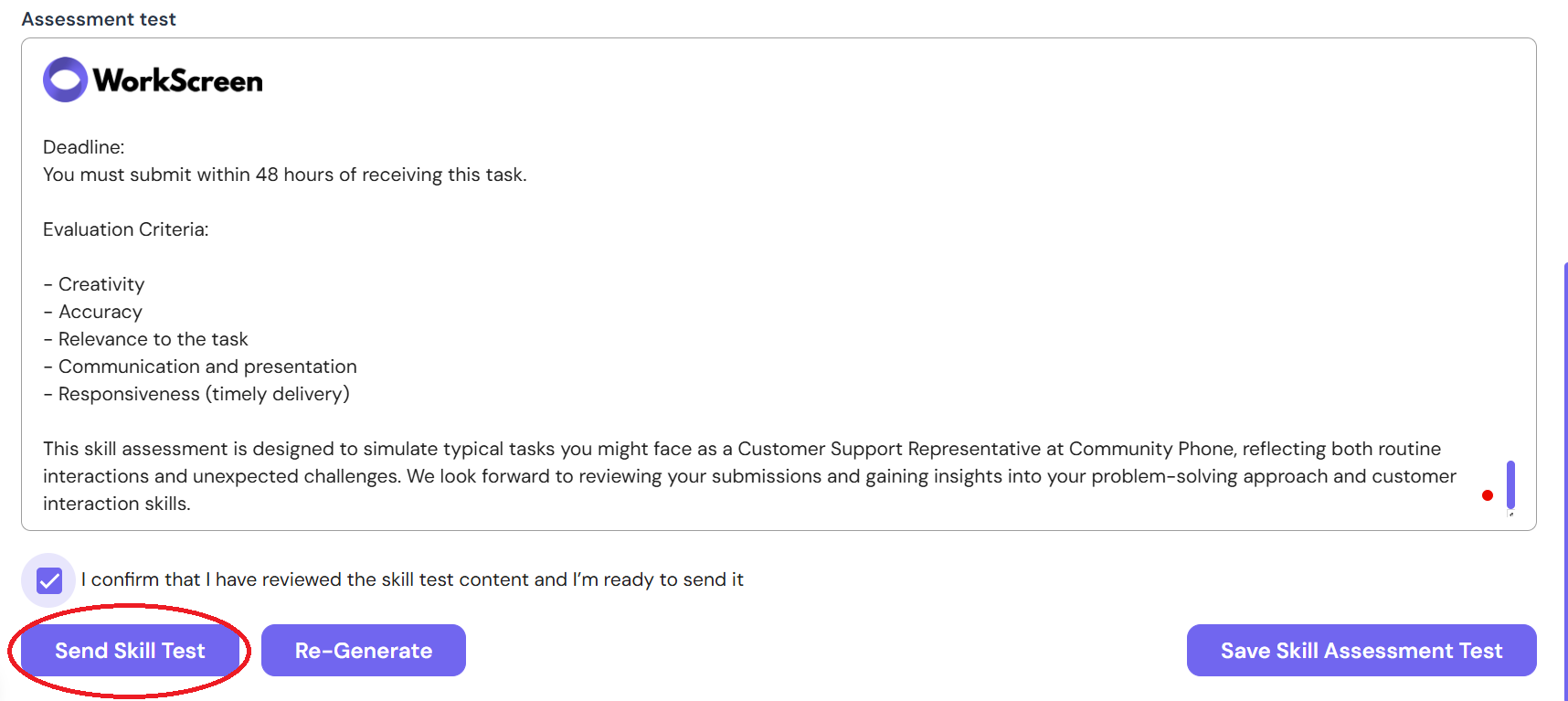Click the 'Assessment test' field label

[99, 19]
